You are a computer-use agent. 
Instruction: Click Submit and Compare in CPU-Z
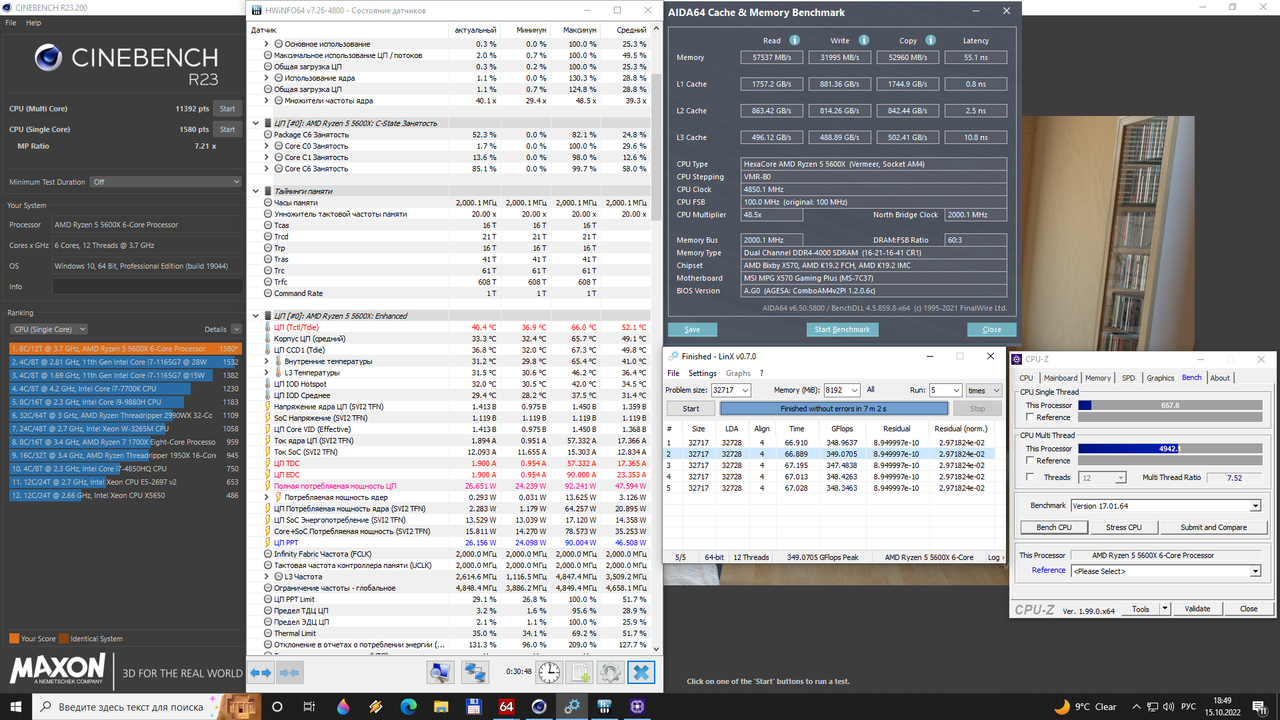1213,527
